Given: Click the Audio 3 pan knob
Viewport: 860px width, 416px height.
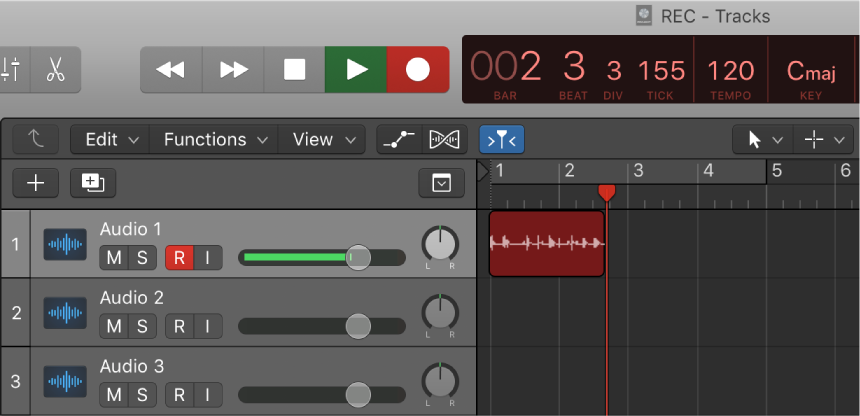Looking at the screenshot, I should coord(440,381).
